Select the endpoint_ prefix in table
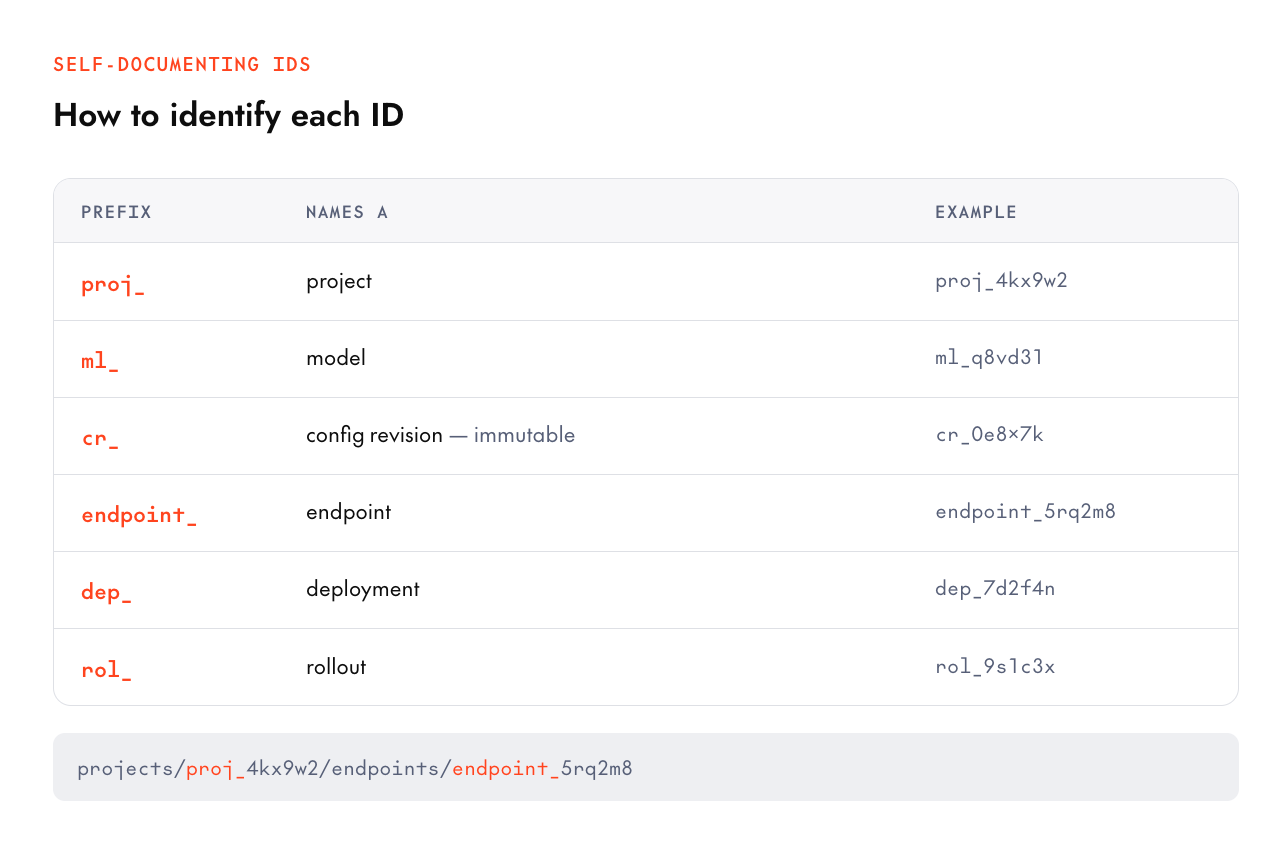This screenshot has width=1284, height=846. point(139,515)
